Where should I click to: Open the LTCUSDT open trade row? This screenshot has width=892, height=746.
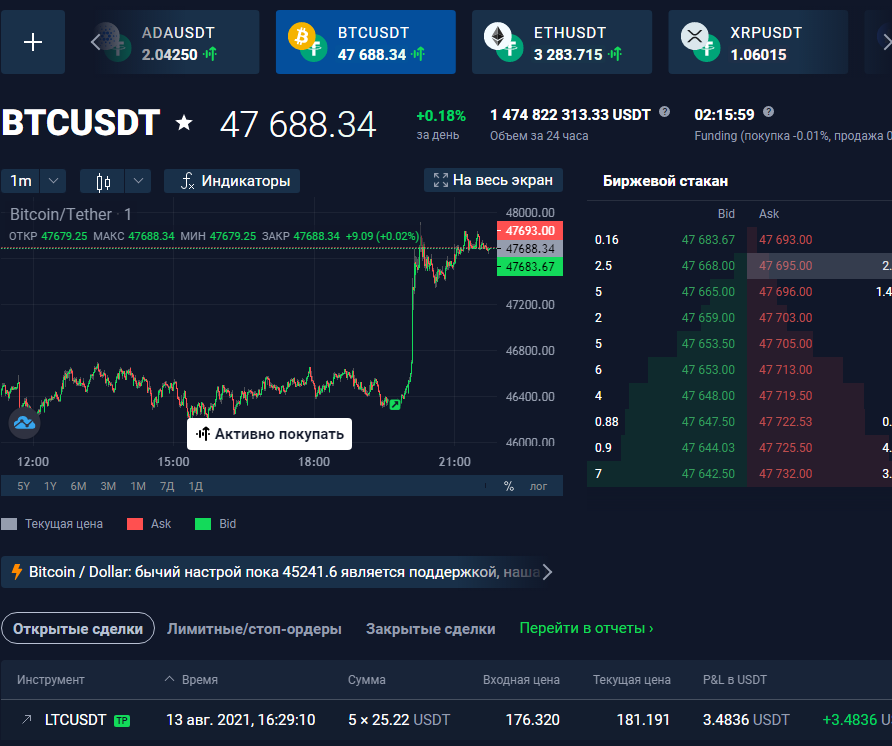tap(447, 720)
